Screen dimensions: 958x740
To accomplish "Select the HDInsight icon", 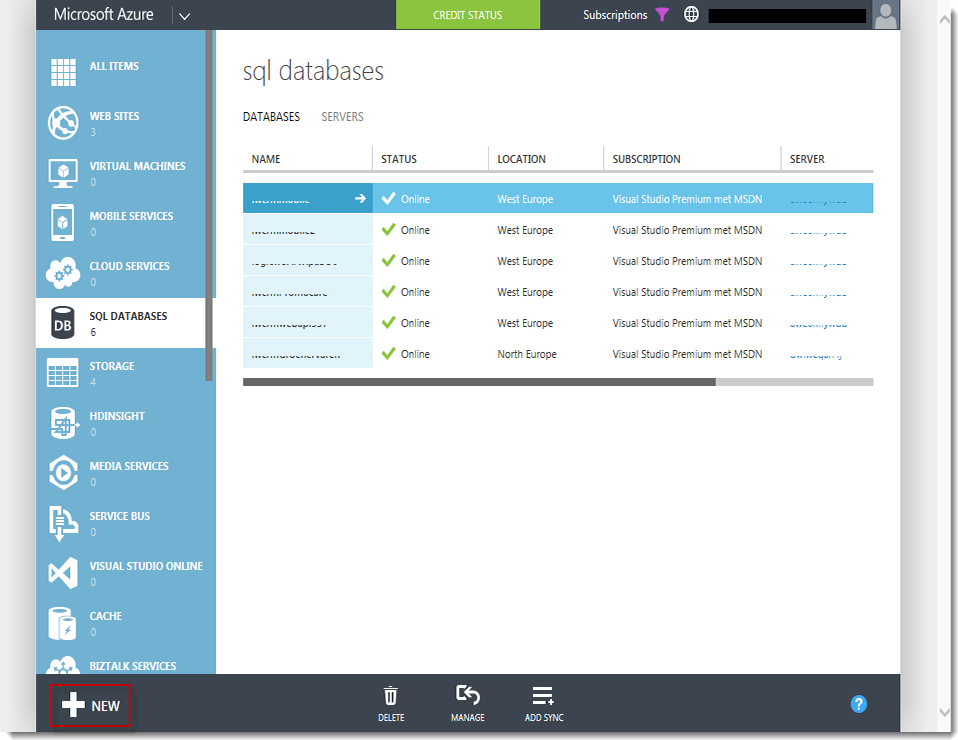I will pyautogui.click(x=64, y=423).
